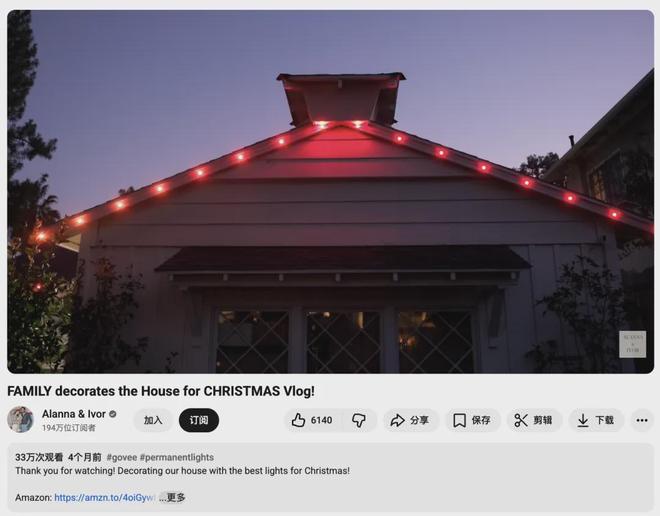Click the channel watermark in video corner
This screenshot has height=516, width=660.
pos(632,344)
